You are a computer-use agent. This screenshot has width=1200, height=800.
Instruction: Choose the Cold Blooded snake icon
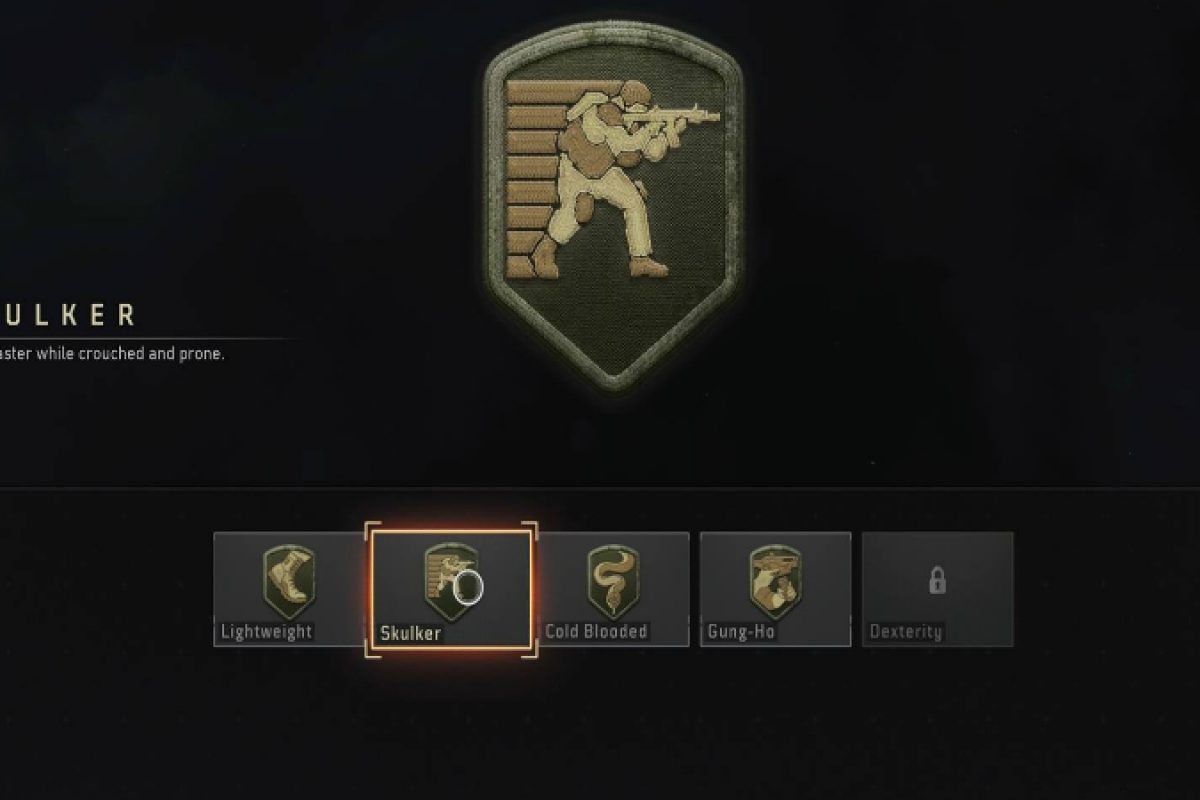point(611,582)
